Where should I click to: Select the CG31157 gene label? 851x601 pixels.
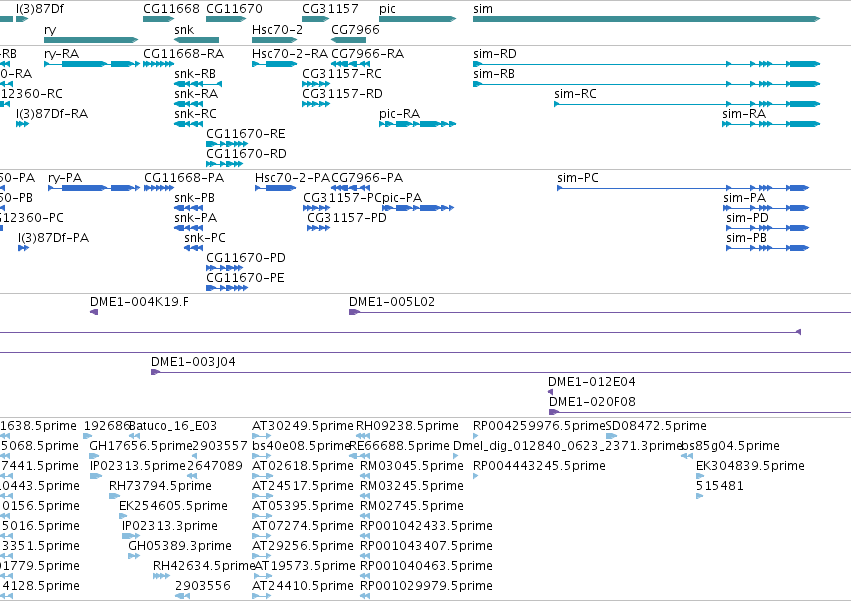(x=331, y=9)
